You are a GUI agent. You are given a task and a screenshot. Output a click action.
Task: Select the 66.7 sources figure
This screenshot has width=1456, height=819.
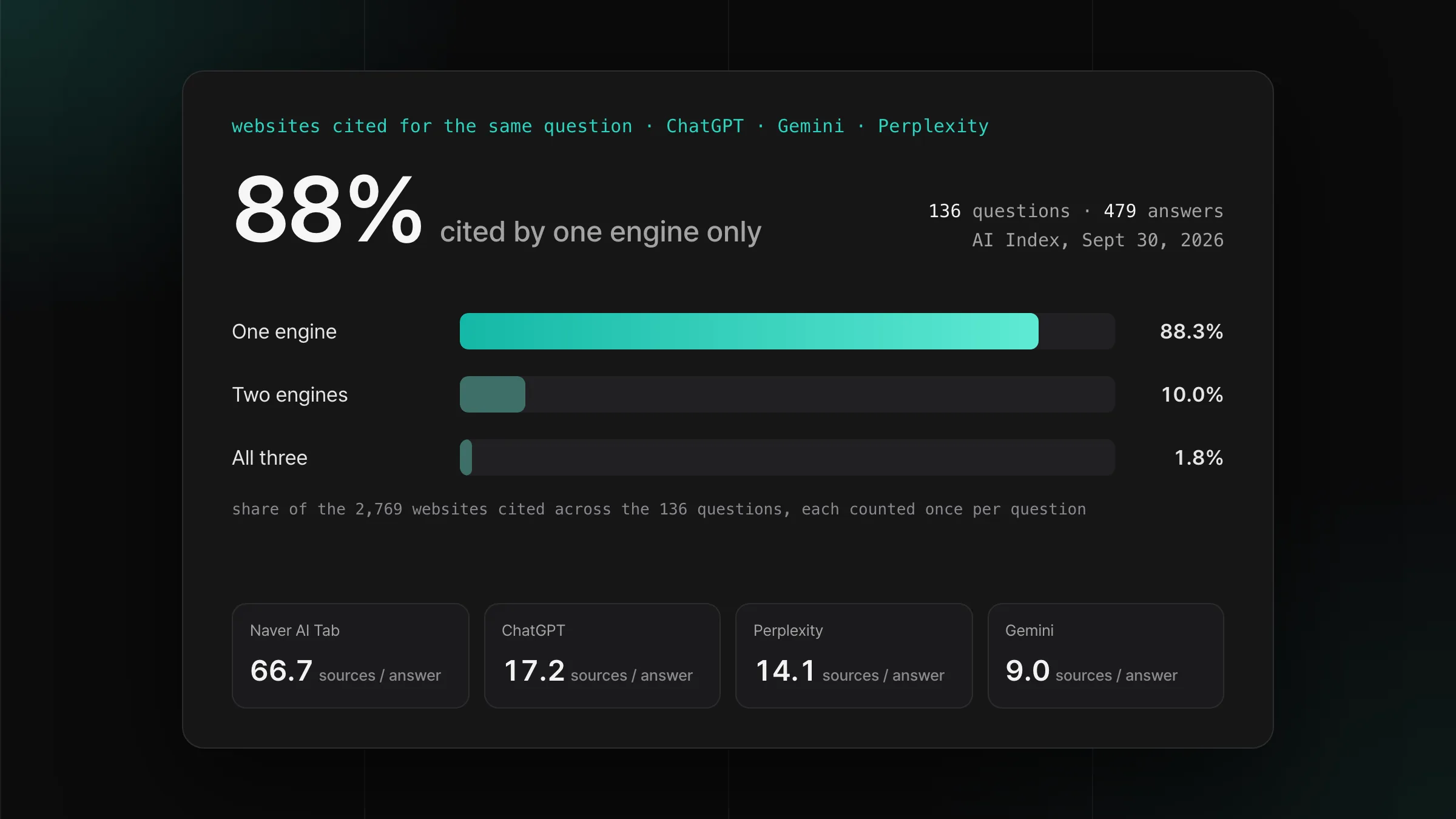[281, 671]
